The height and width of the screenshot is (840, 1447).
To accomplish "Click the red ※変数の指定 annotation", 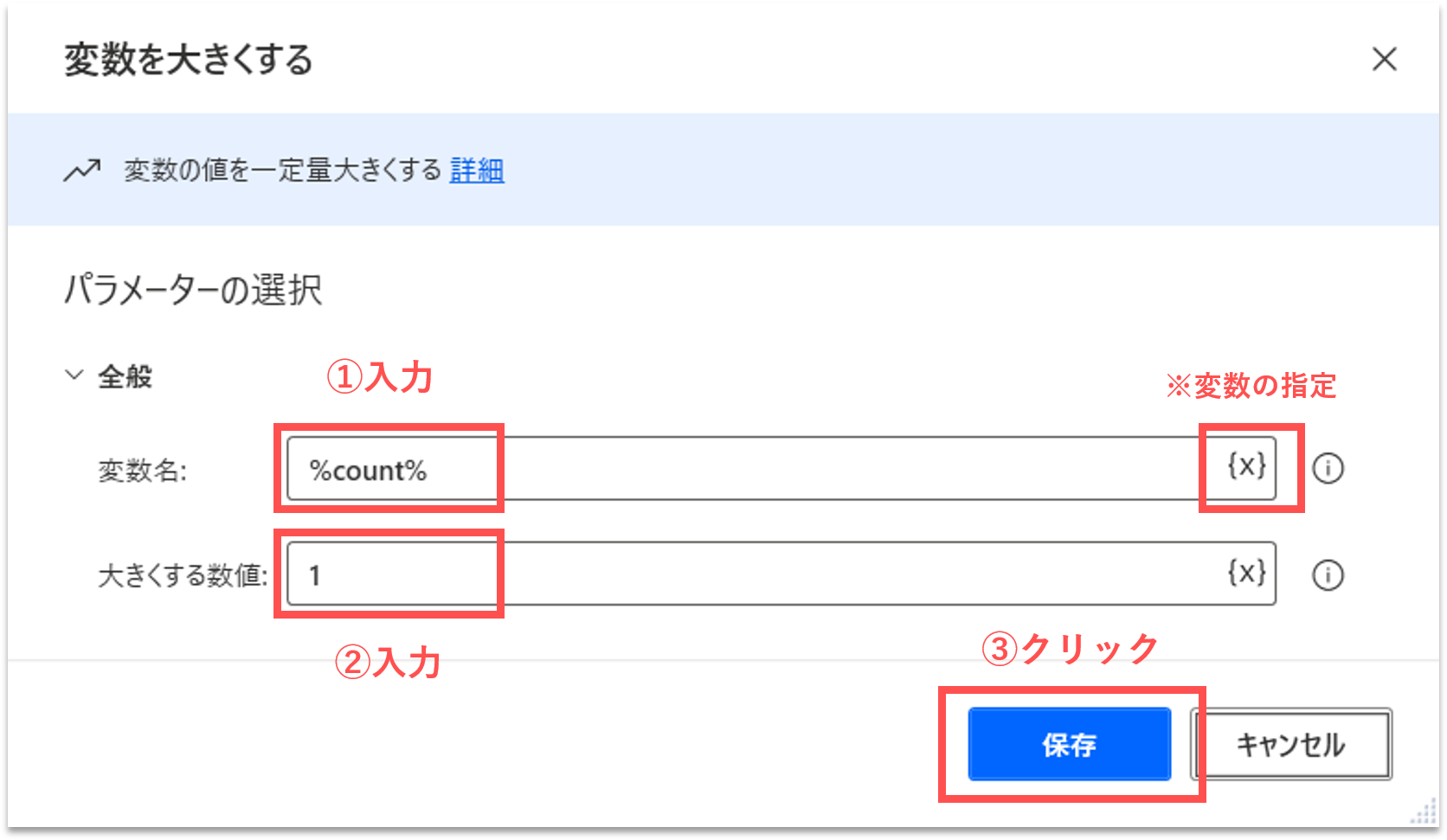I will pos(1251,386).
